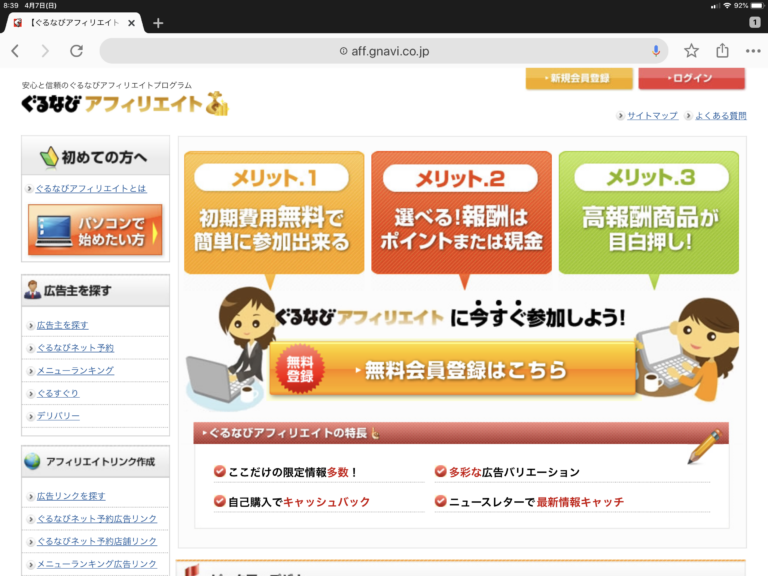This screenshot has width=768, height=576.
Task: Click the メリット.2 red card
Action: click(x=461, y=213)
